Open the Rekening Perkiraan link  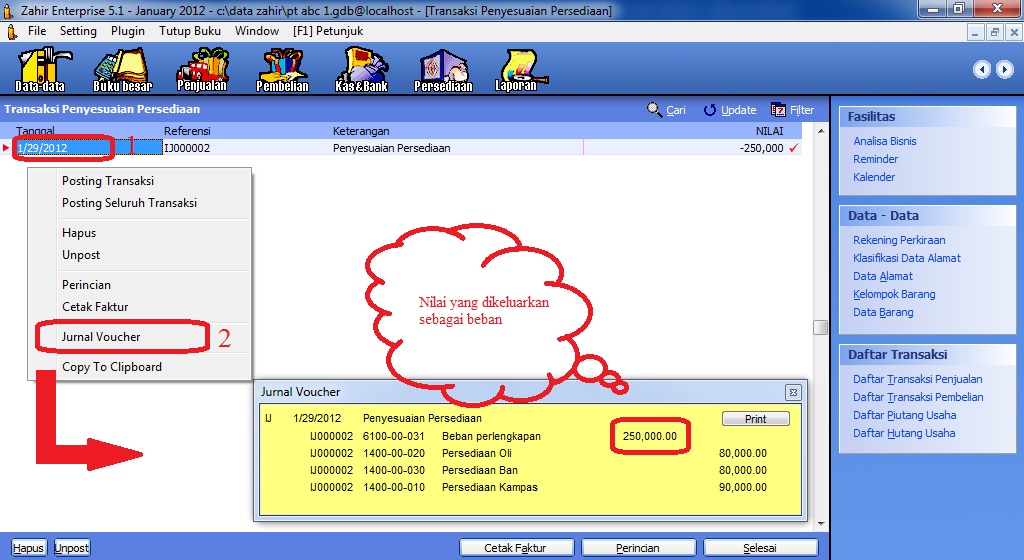pos(899,240)
